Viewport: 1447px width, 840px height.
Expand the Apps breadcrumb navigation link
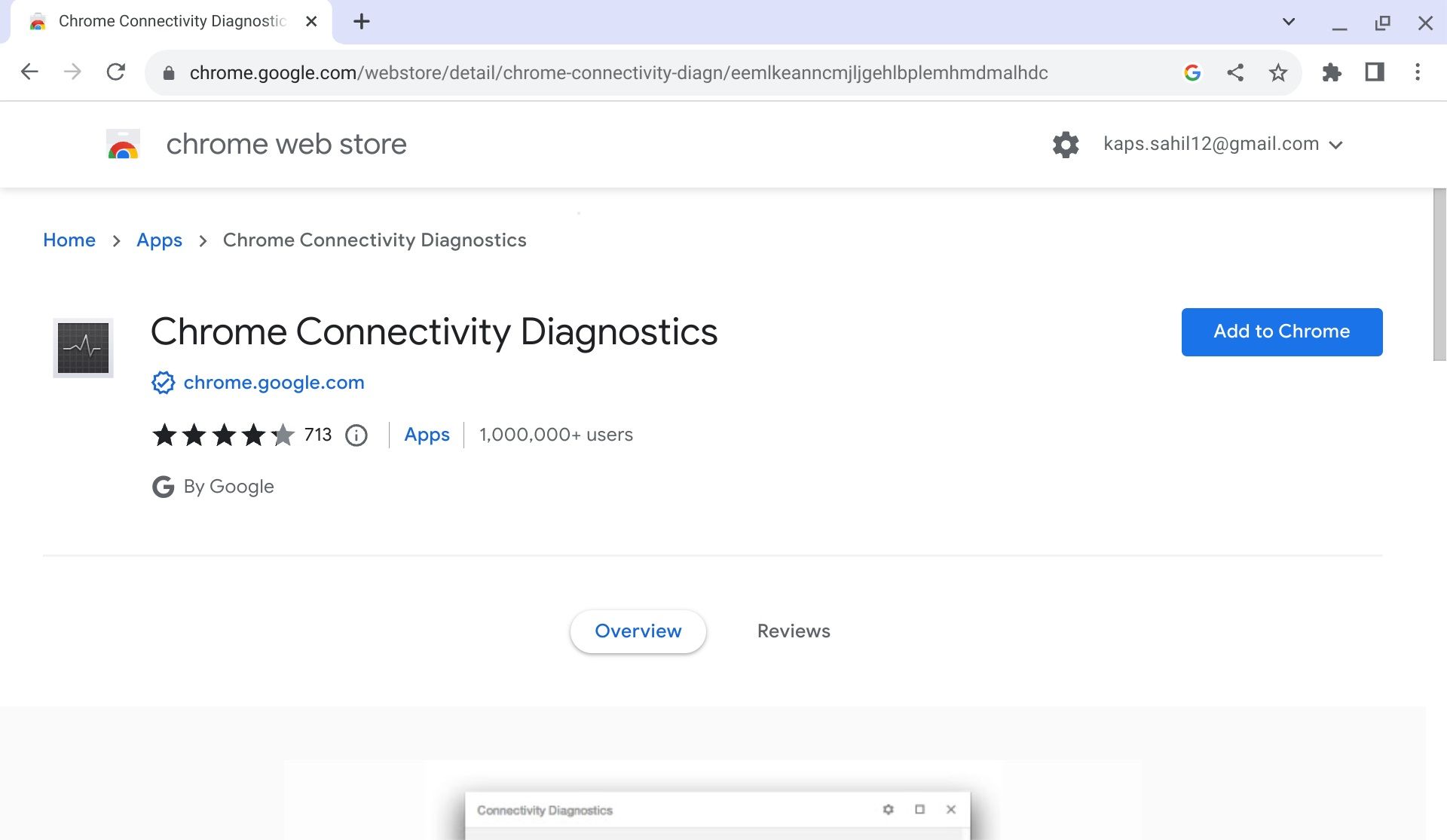click(x=158, y=240)
